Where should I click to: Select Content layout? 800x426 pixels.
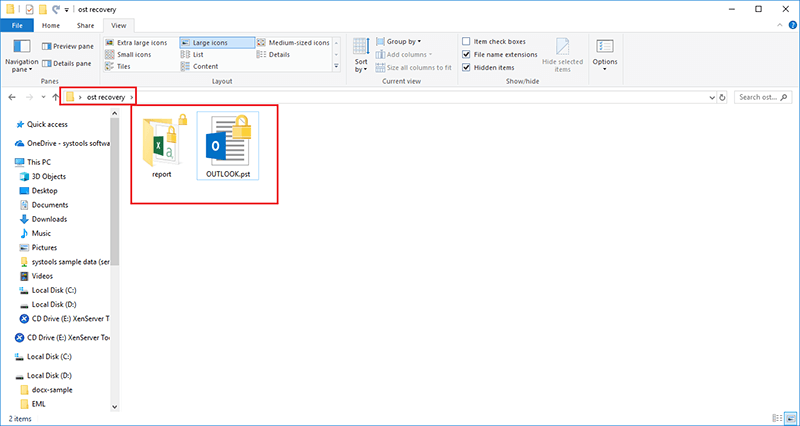coord(199,66)
